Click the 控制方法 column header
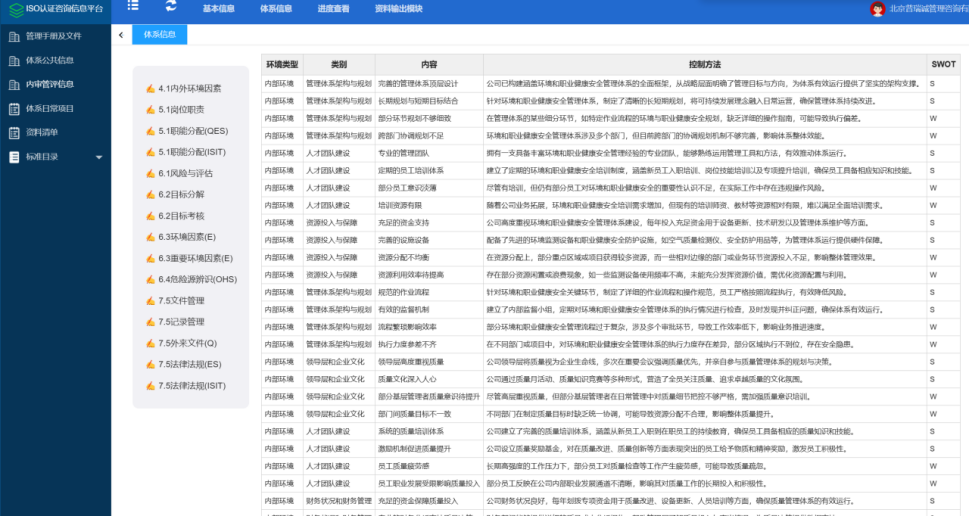Image resolution: width=969 pixels, height=516 pixels. (705, 64)
